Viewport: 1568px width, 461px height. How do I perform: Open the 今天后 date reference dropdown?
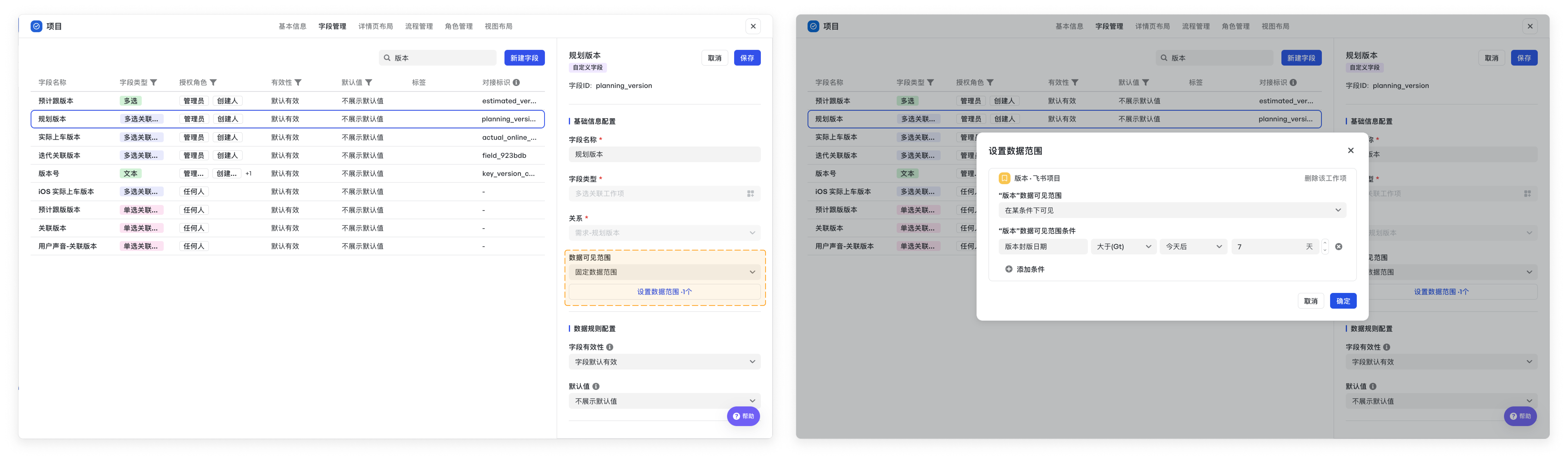pos(1193,247)
